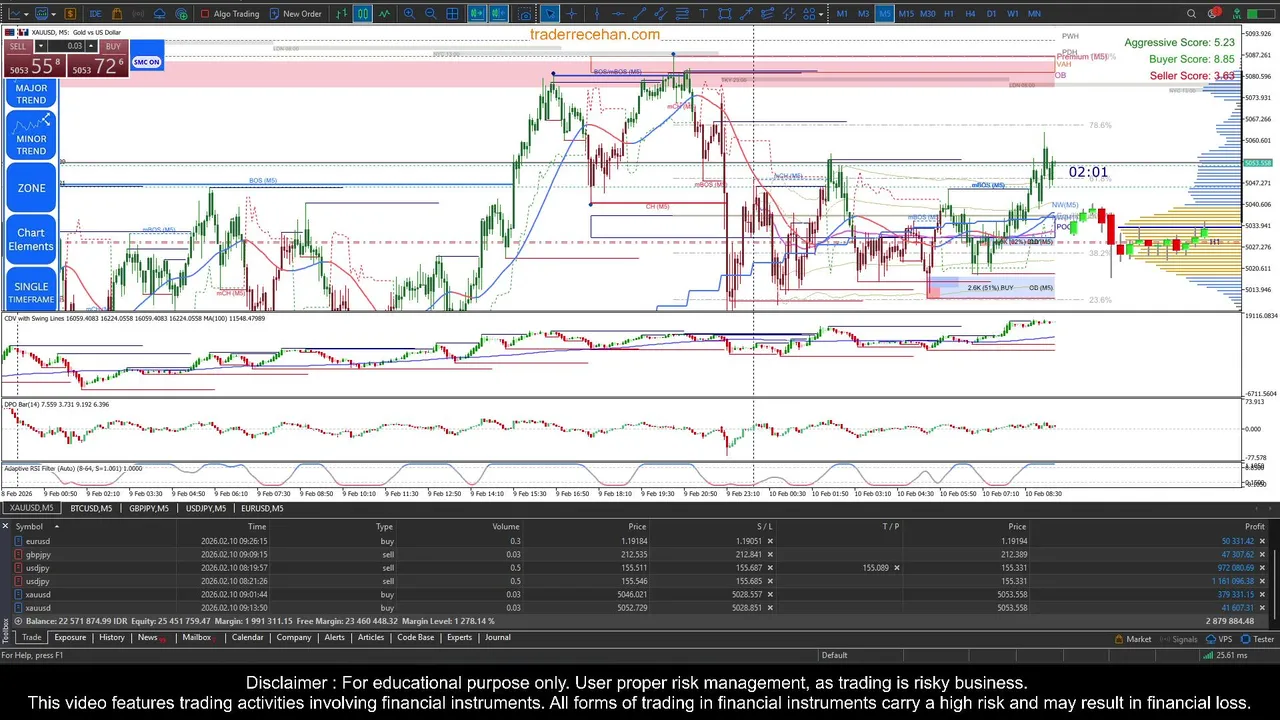Open the Journal tab
Image resolution: width=1280 pixels, height=720 pixels.
pyautogui.click(x=498, y=638)
